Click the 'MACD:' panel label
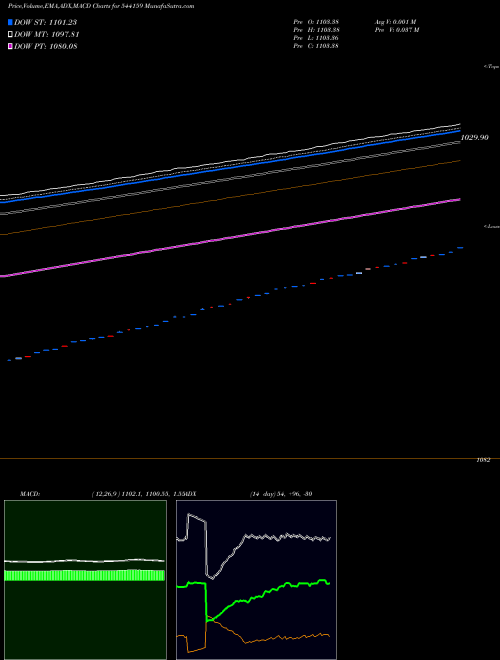The height and width of the screenshot is (660, 500). tap(30, 494)
